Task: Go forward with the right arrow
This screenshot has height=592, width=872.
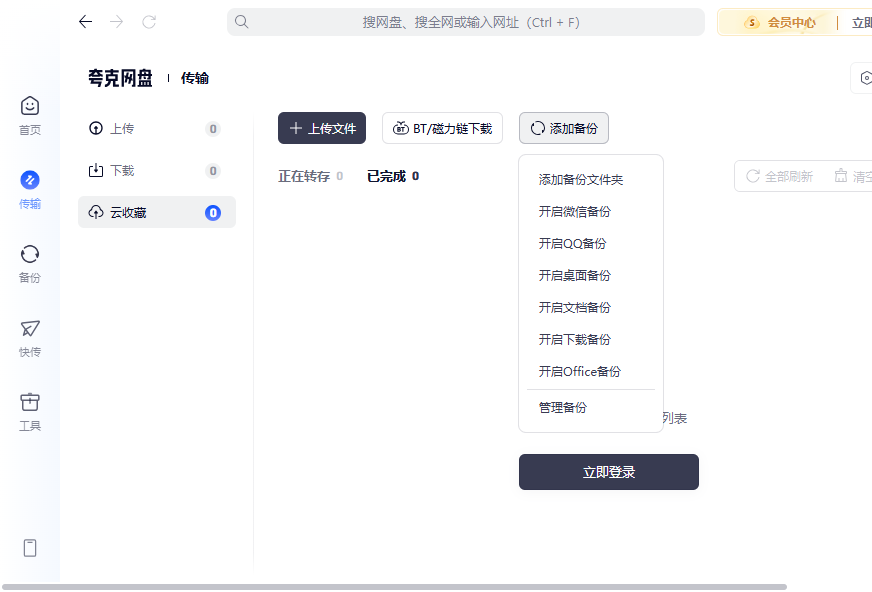Action: point(117,22)
